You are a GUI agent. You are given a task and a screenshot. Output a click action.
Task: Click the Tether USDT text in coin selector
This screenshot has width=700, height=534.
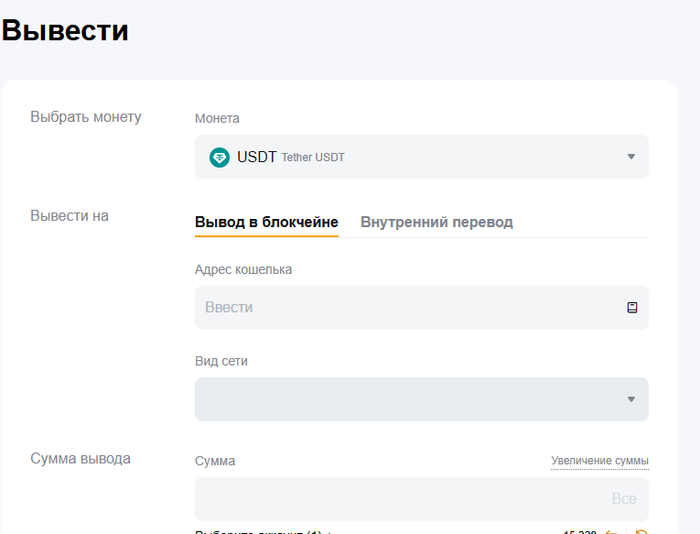click(313, 158)
